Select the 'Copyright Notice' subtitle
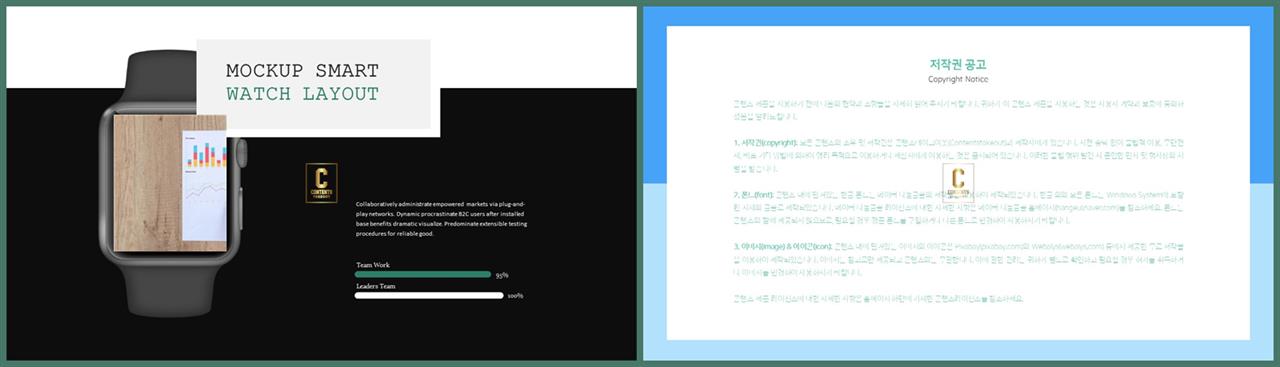The height and width of the screenshot is (367, 1280). [958, 79]
